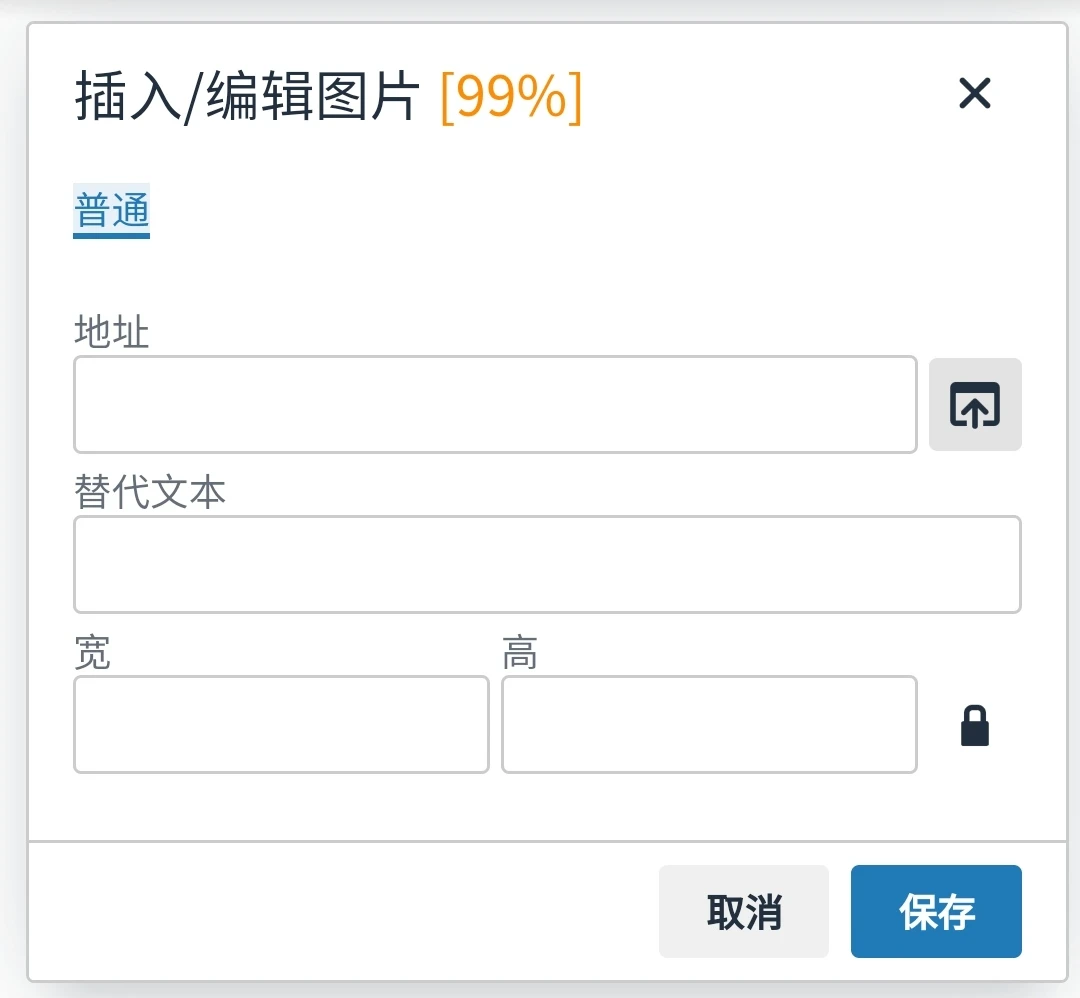Save the image settings with the blue button
The height and width of the screenshot is (998, 1080).
pos(936,911)
